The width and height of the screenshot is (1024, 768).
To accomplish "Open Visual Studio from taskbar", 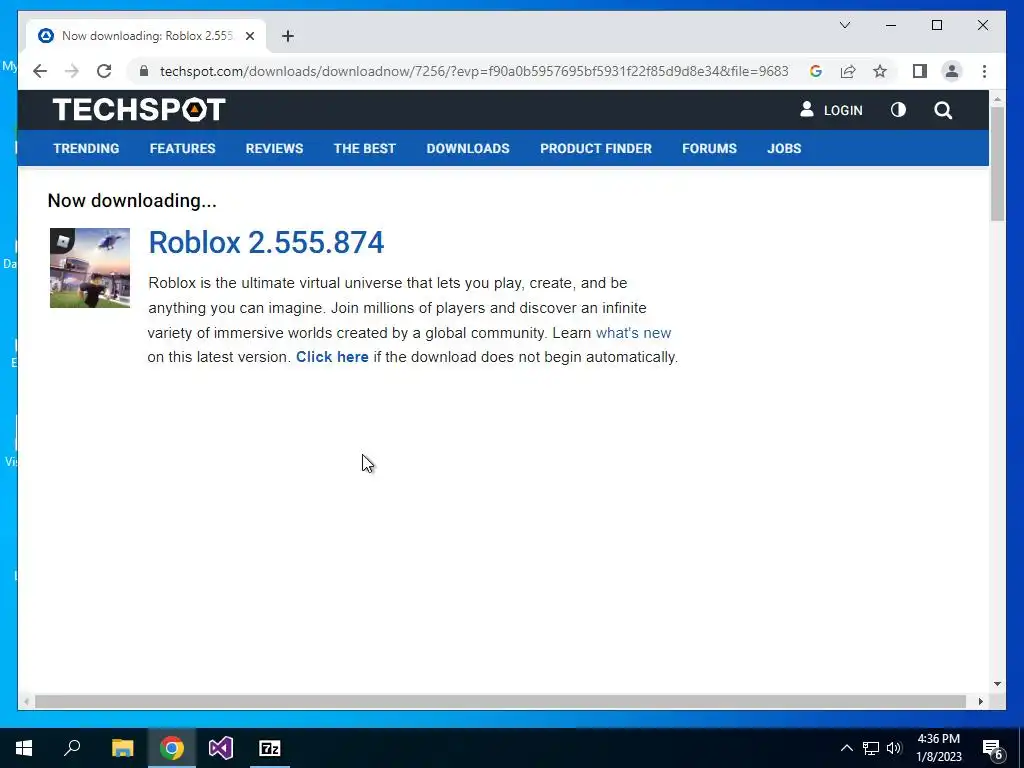I will click(x=221, y=748).
